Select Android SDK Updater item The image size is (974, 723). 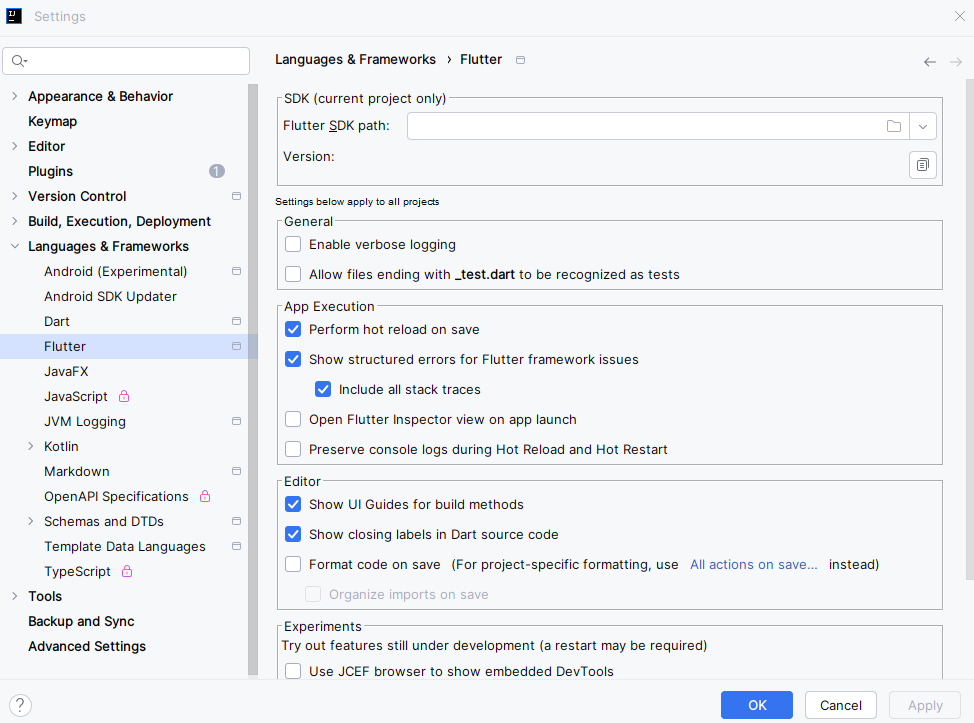click(x=110, y=296)
